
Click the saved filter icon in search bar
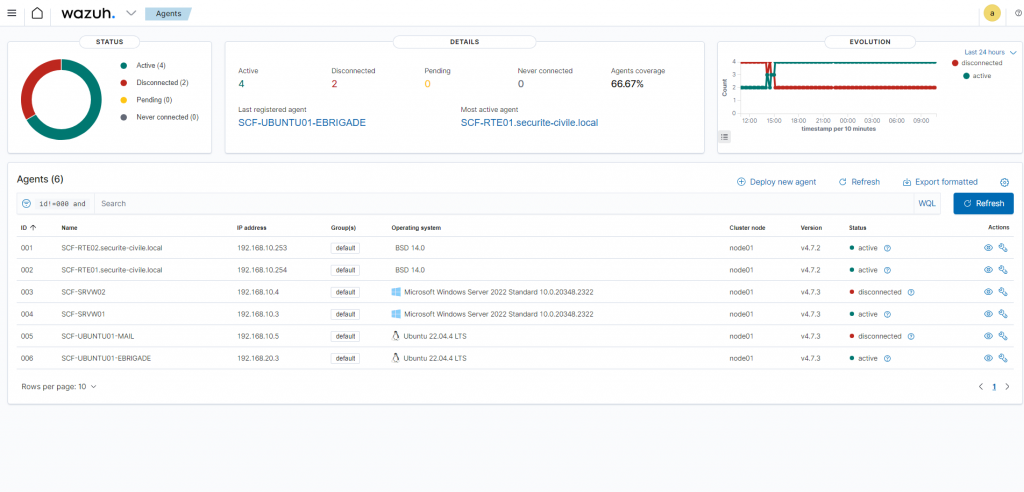27,203
